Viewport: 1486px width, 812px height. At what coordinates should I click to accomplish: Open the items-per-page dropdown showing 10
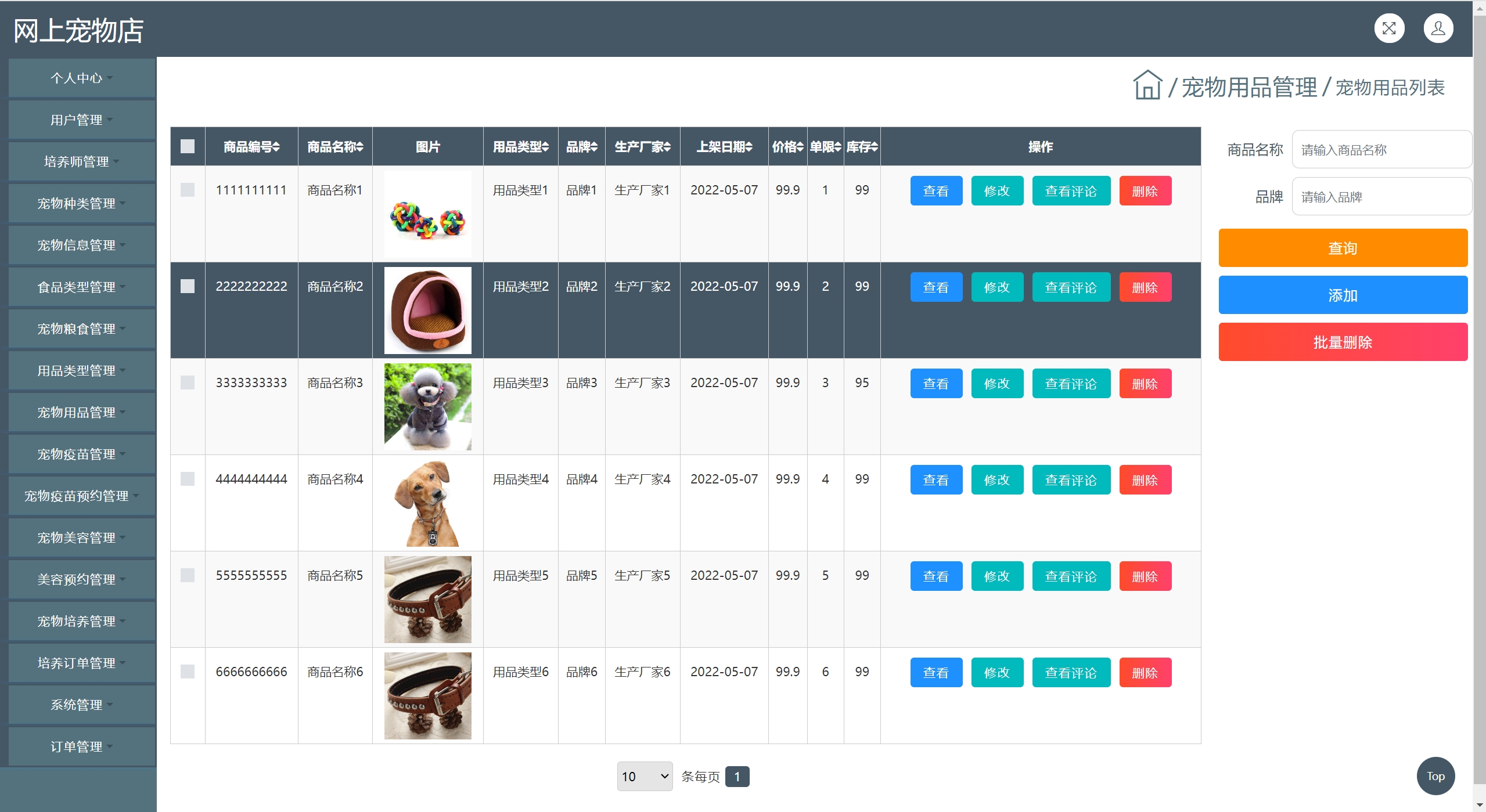pyautogui.click(x=645, y=776)
